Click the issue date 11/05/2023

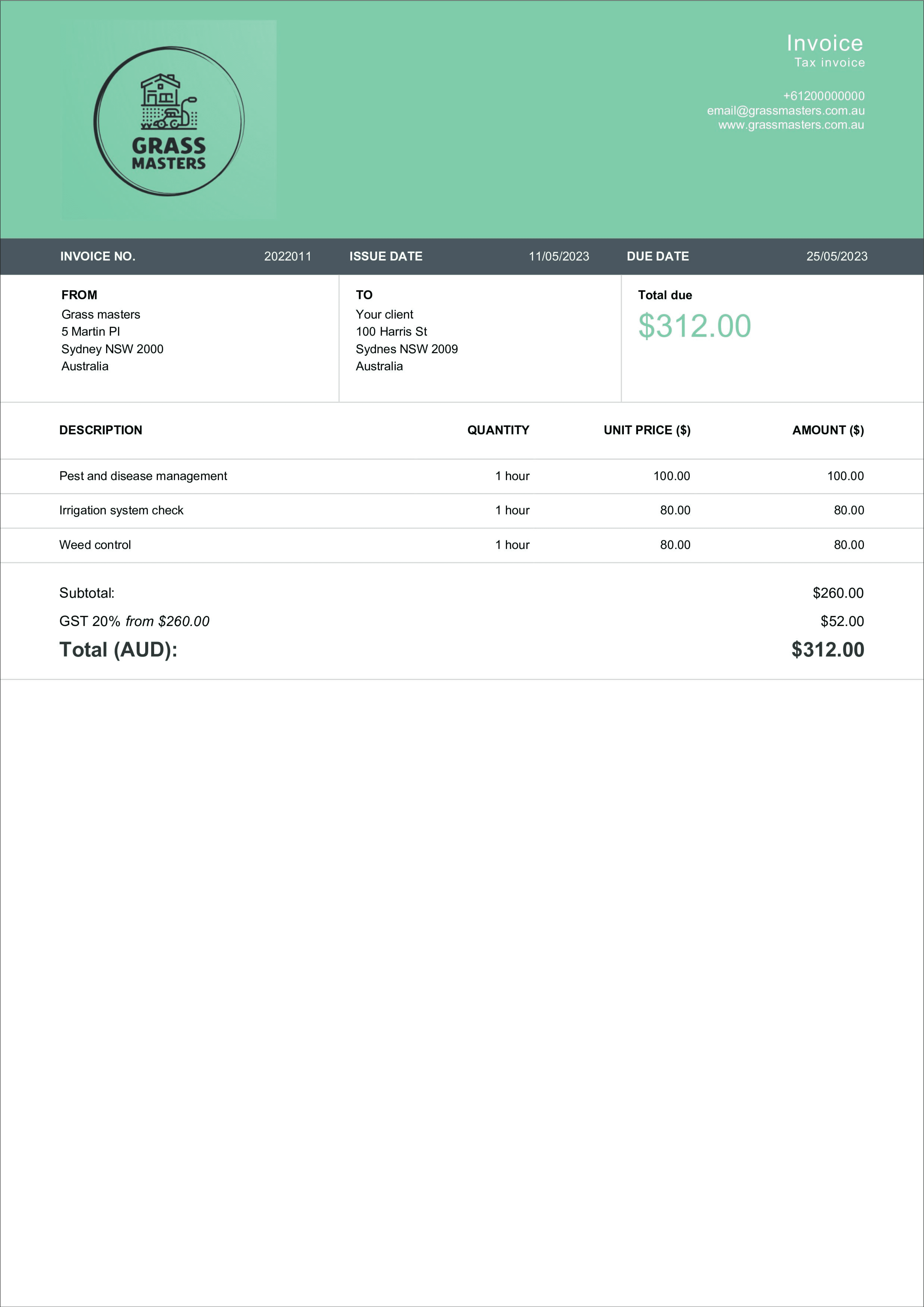(x=558, y=256)
